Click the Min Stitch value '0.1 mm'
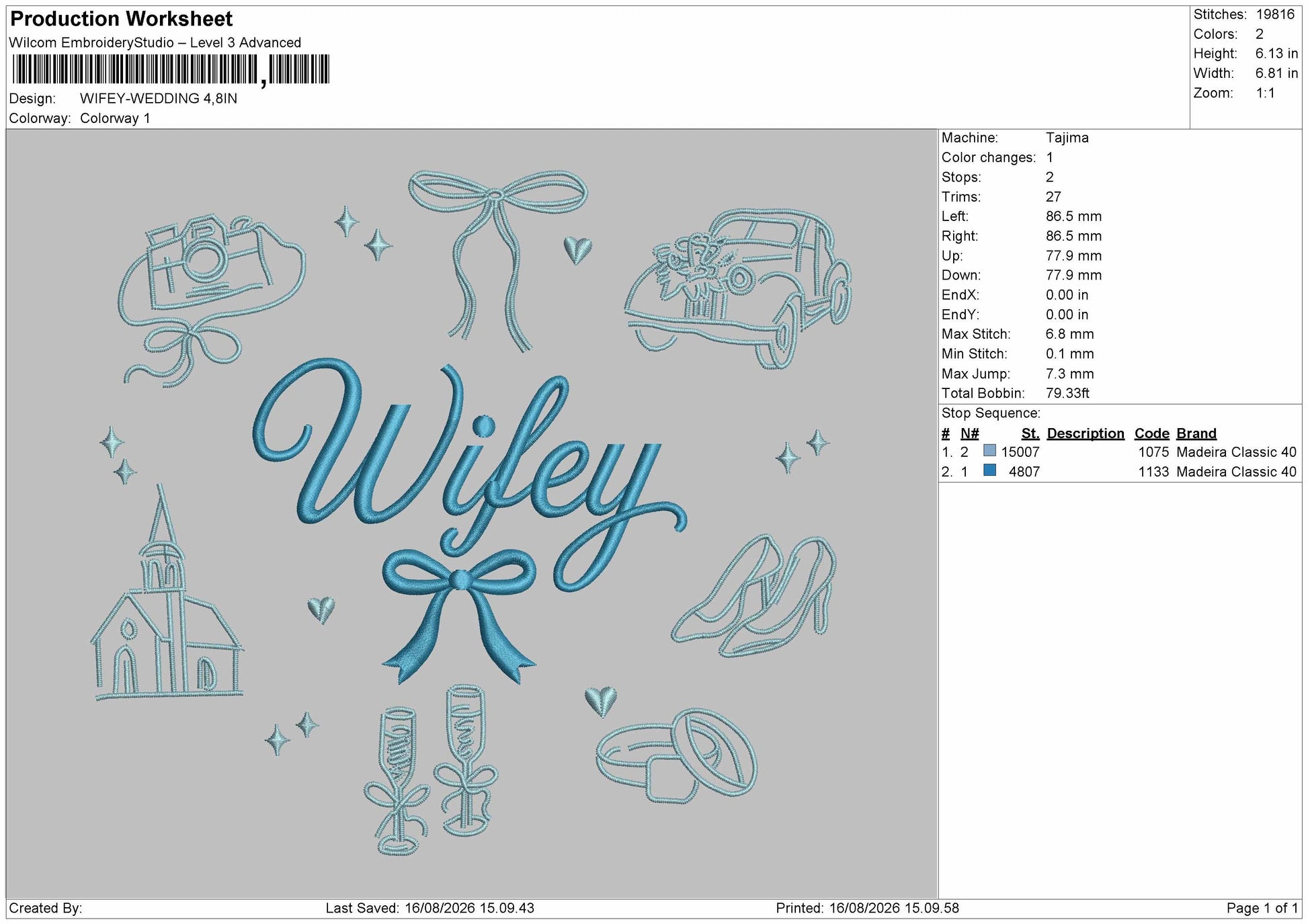 click(1069, 353)
